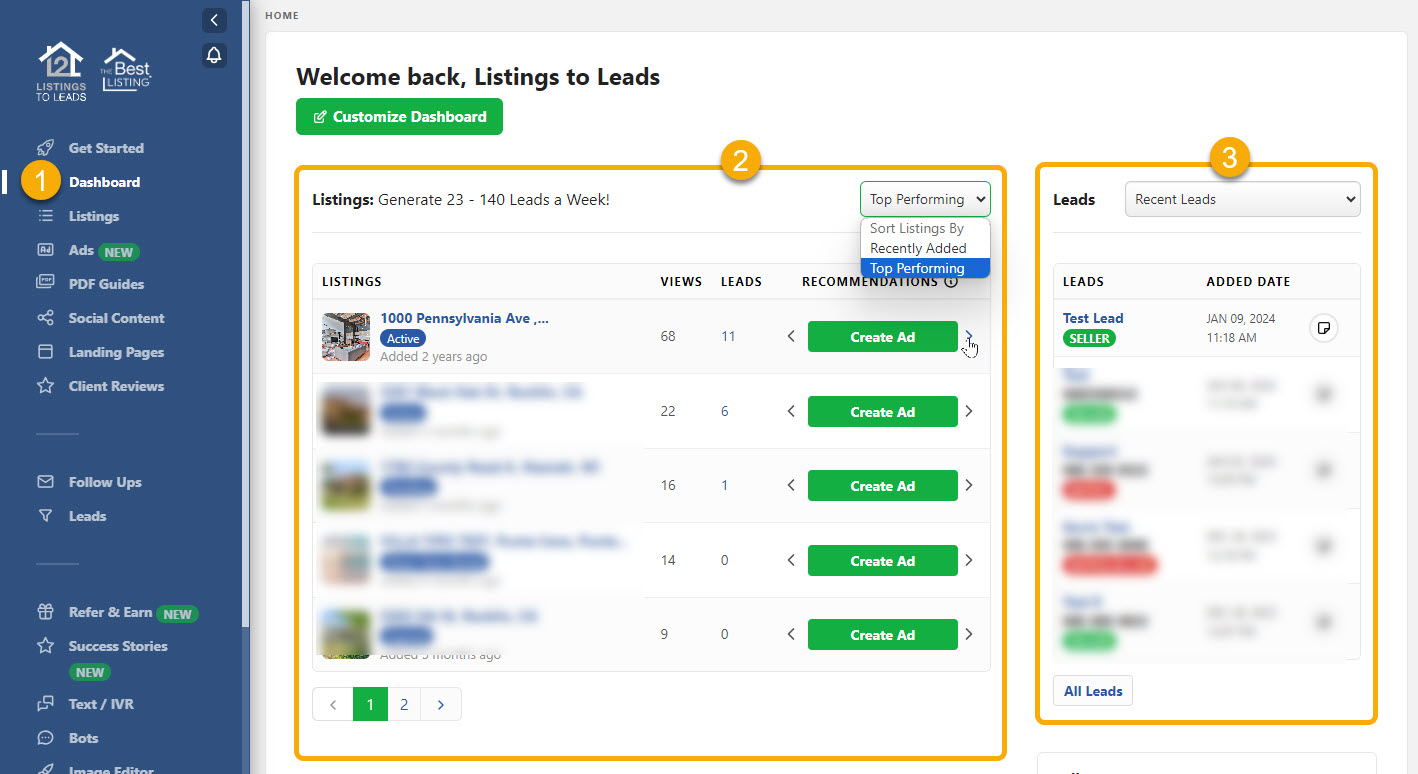Click the All Leads button
The image size is (1418, 774).
1092,691
